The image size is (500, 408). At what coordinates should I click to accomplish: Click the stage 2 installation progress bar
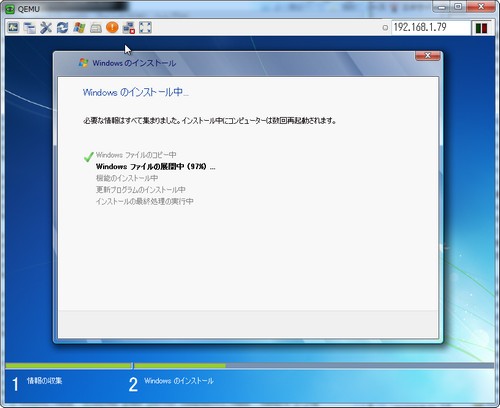[x=314, y=366]
